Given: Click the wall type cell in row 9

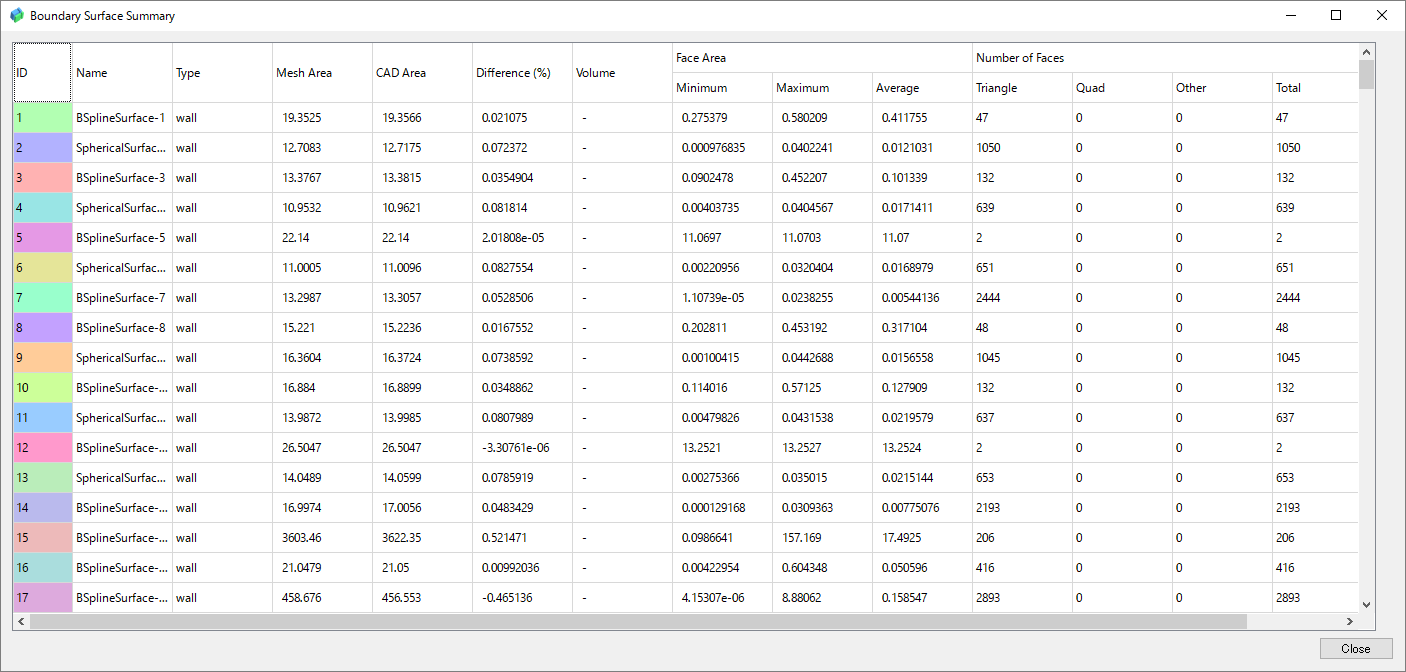Looking at the screenshot, I should [222, 358].
